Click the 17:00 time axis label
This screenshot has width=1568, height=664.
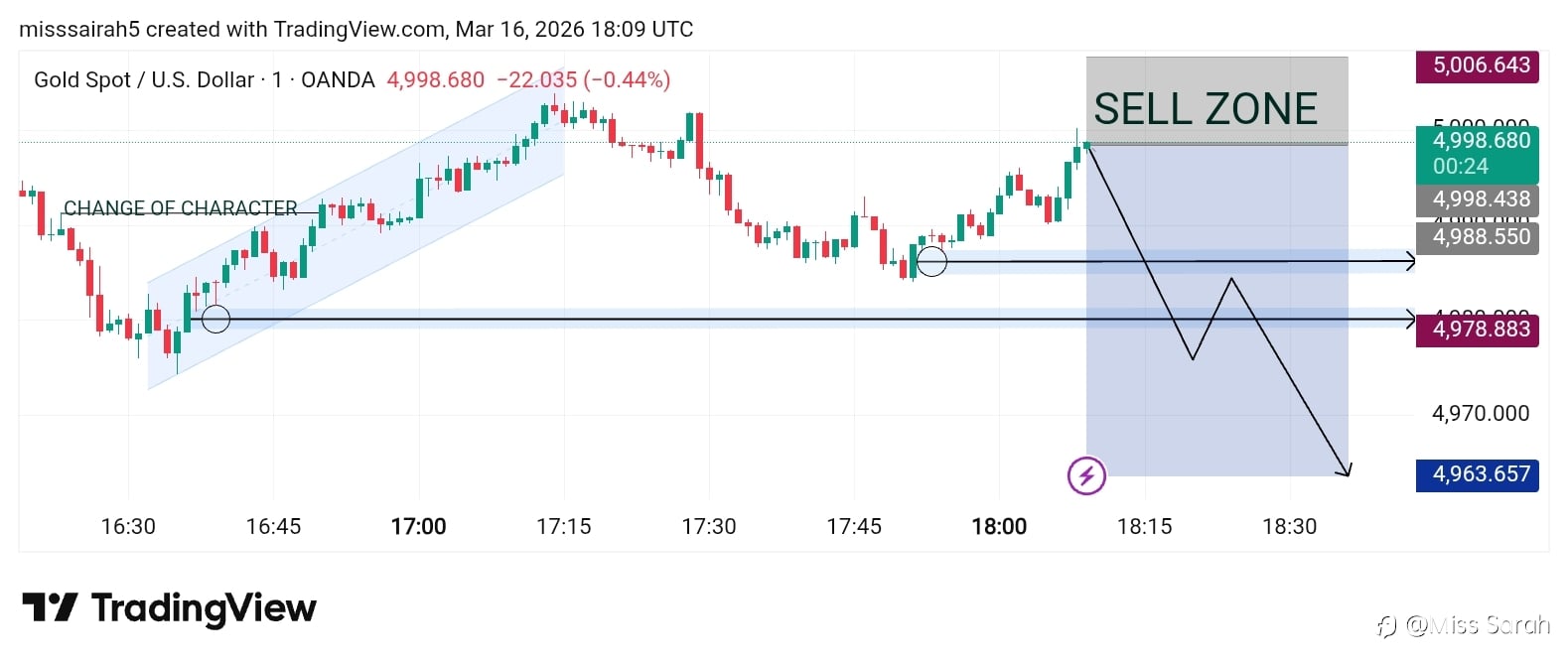pos(418,526)
